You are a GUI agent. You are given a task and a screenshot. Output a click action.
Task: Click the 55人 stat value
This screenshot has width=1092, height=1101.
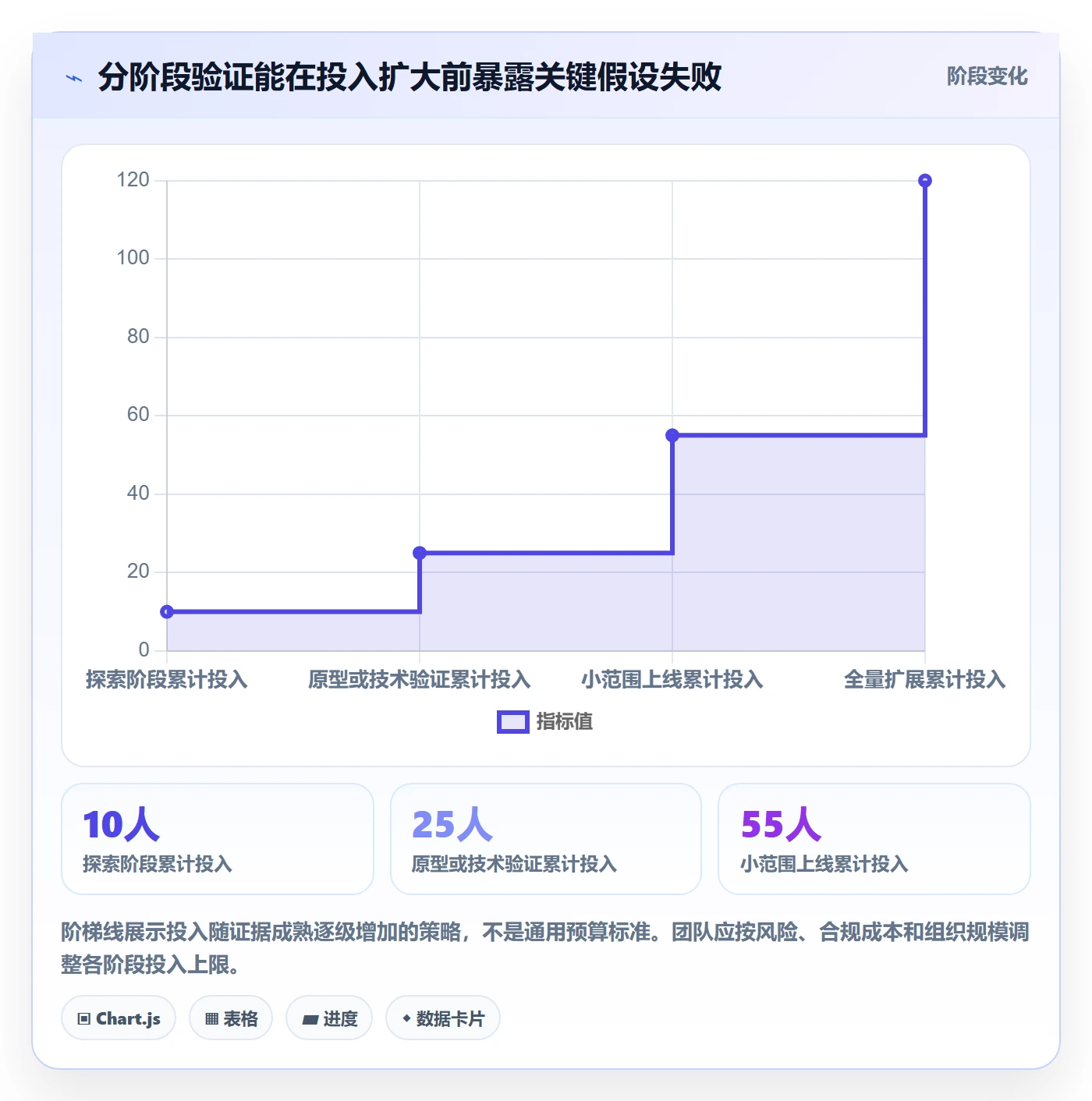781,825
